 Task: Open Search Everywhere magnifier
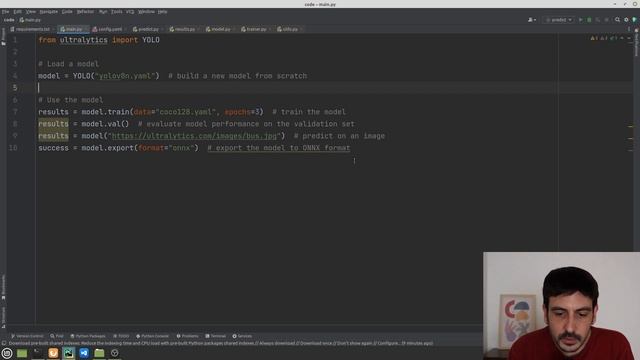(x=617, y=20)
